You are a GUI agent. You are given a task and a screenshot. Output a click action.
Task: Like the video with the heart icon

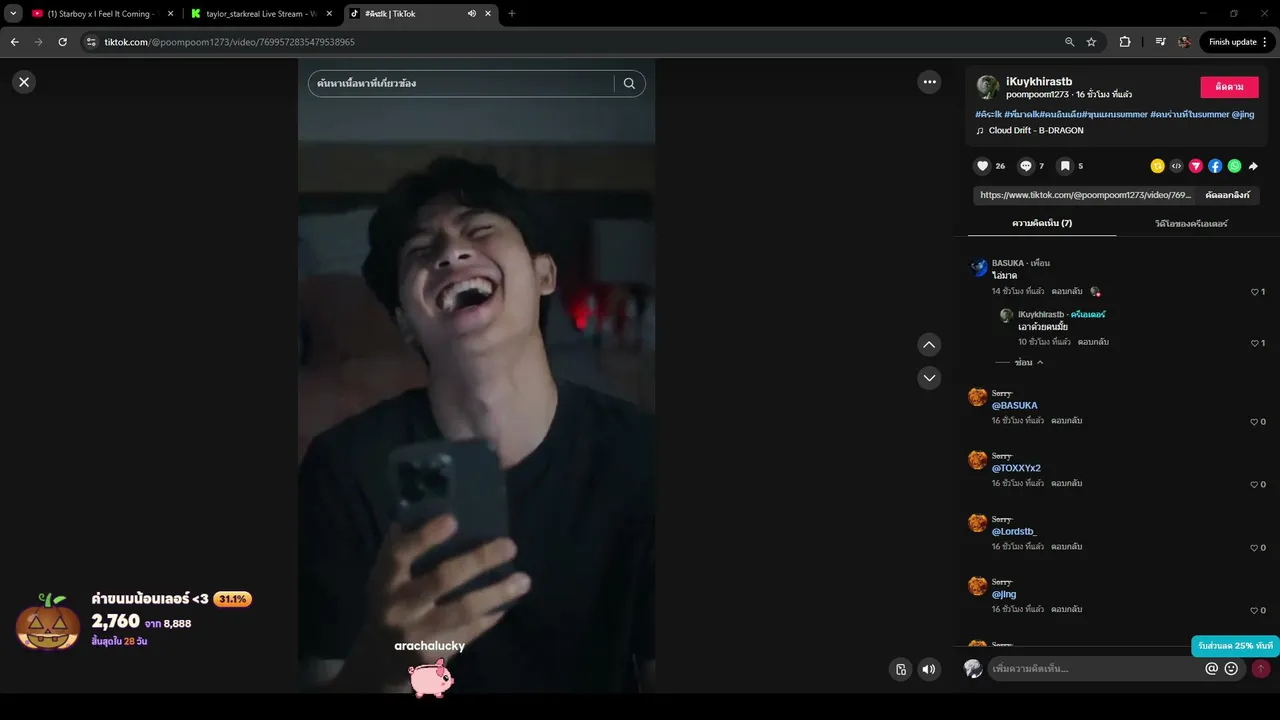pos(983,166)
